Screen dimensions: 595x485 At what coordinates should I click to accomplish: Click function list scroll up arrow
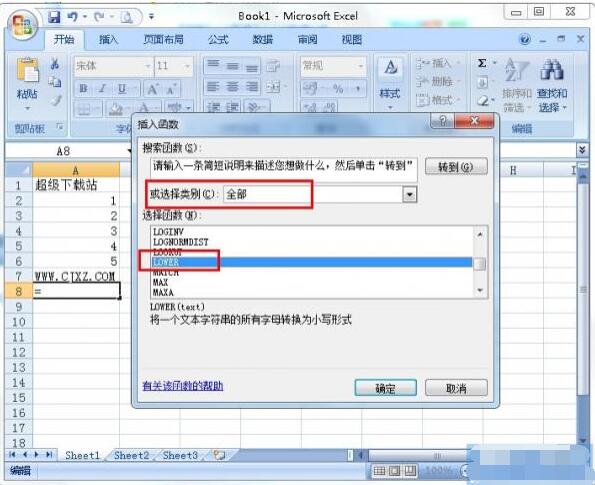point(480,234)
